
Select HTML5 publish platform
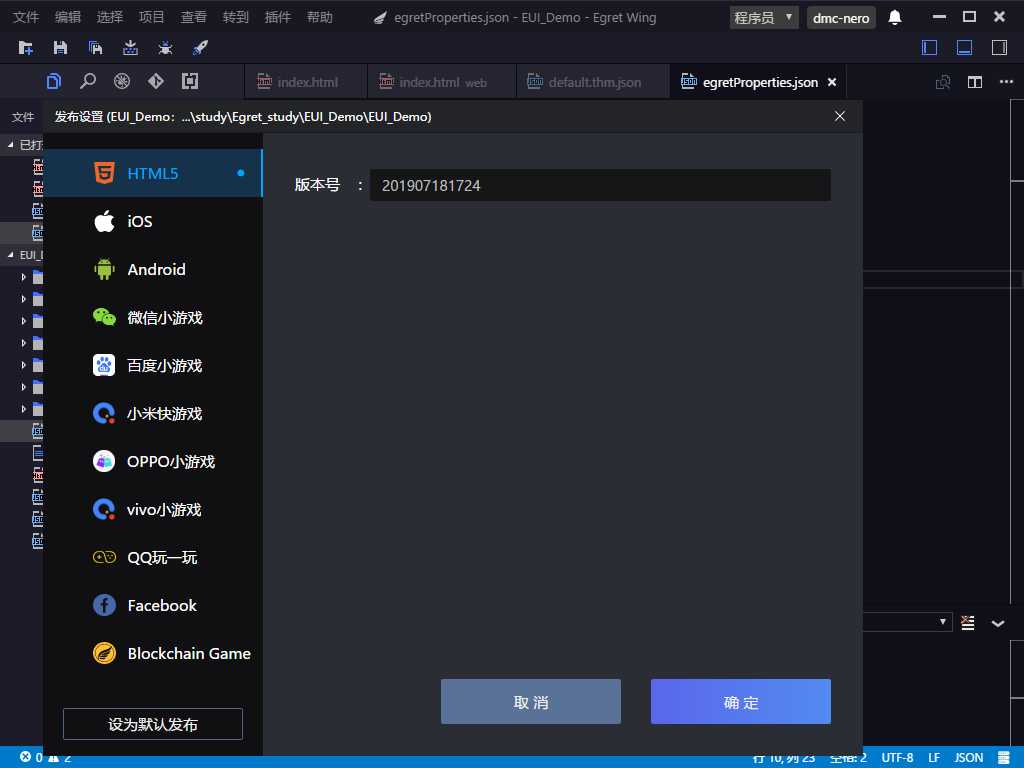click(x=153, y=173)
